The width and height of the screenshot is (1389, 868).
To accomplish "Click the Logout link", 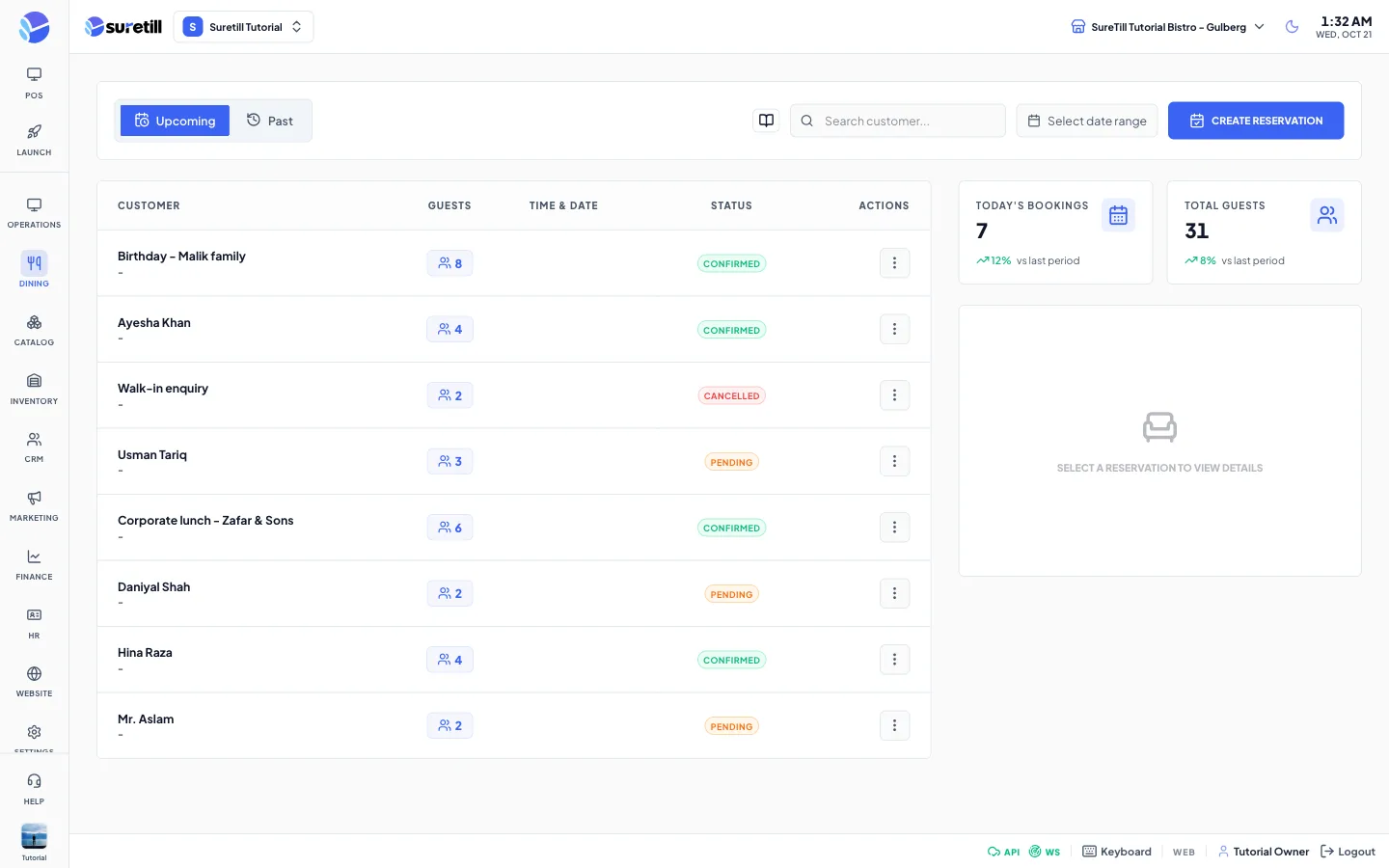I will pyautogui.click(x=1348, y=852).
